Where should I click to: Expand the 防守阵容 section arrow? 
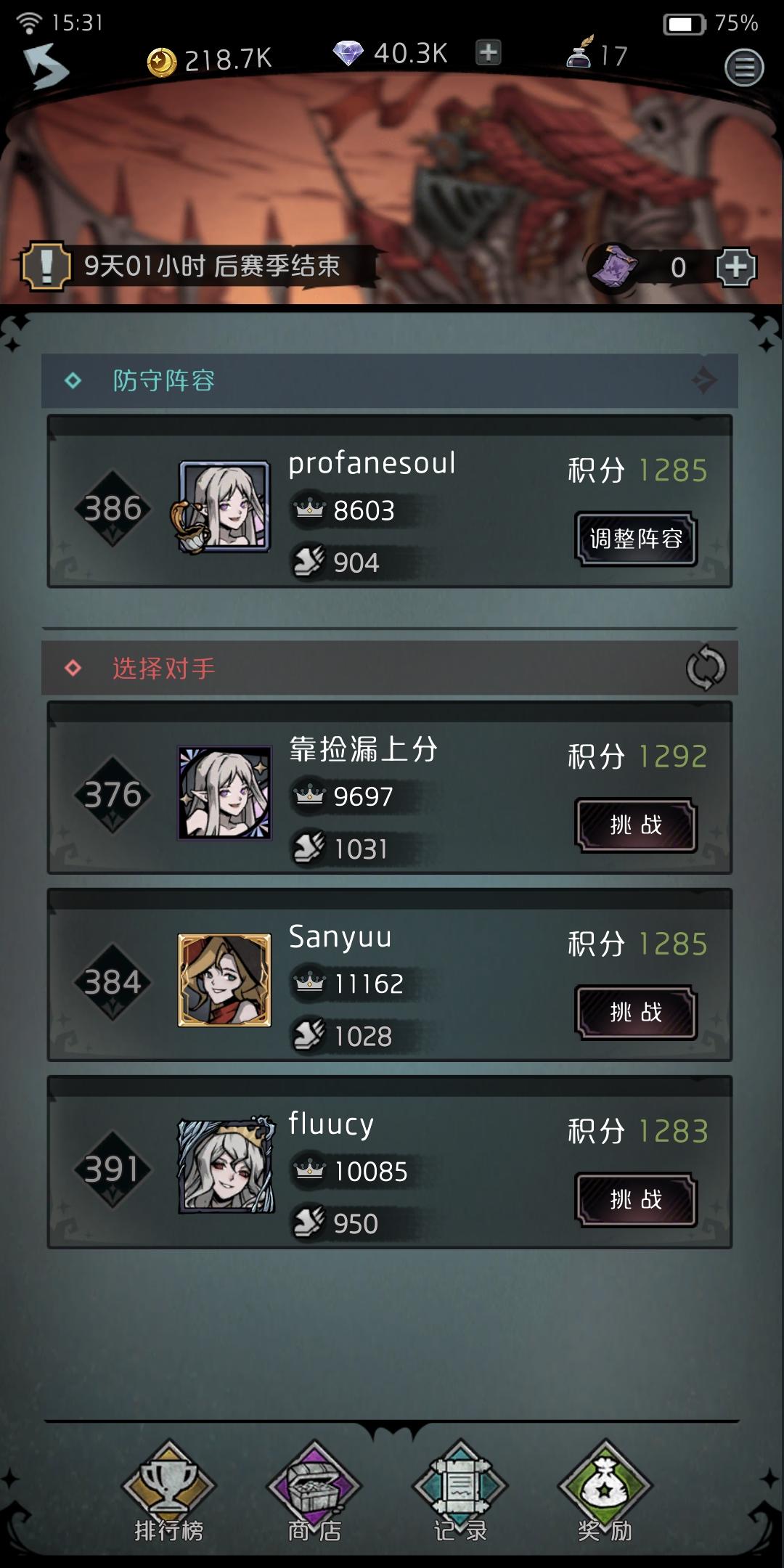coord(704,380)
